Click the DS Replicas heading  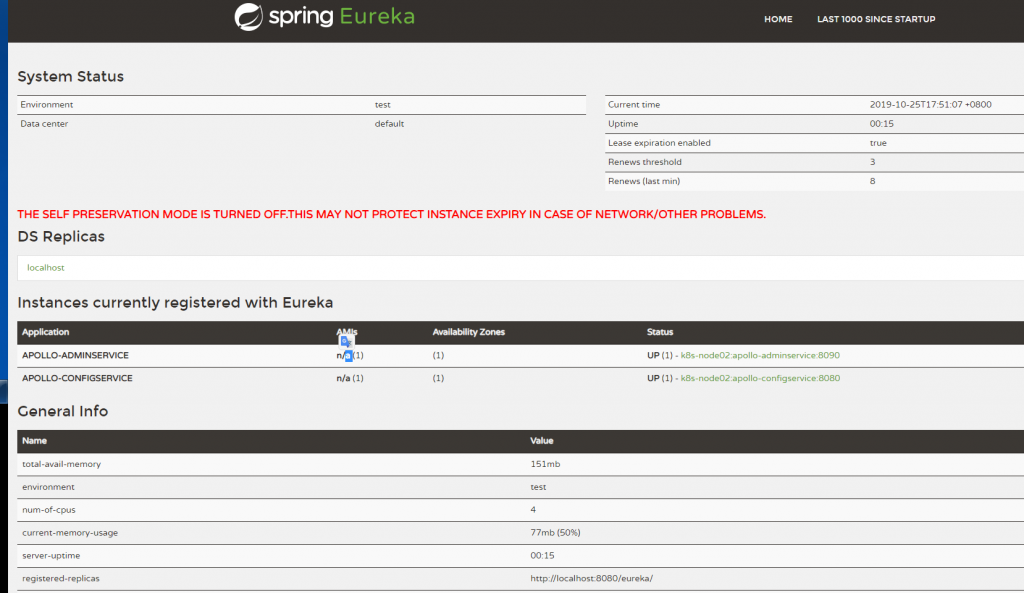(61, 236)
